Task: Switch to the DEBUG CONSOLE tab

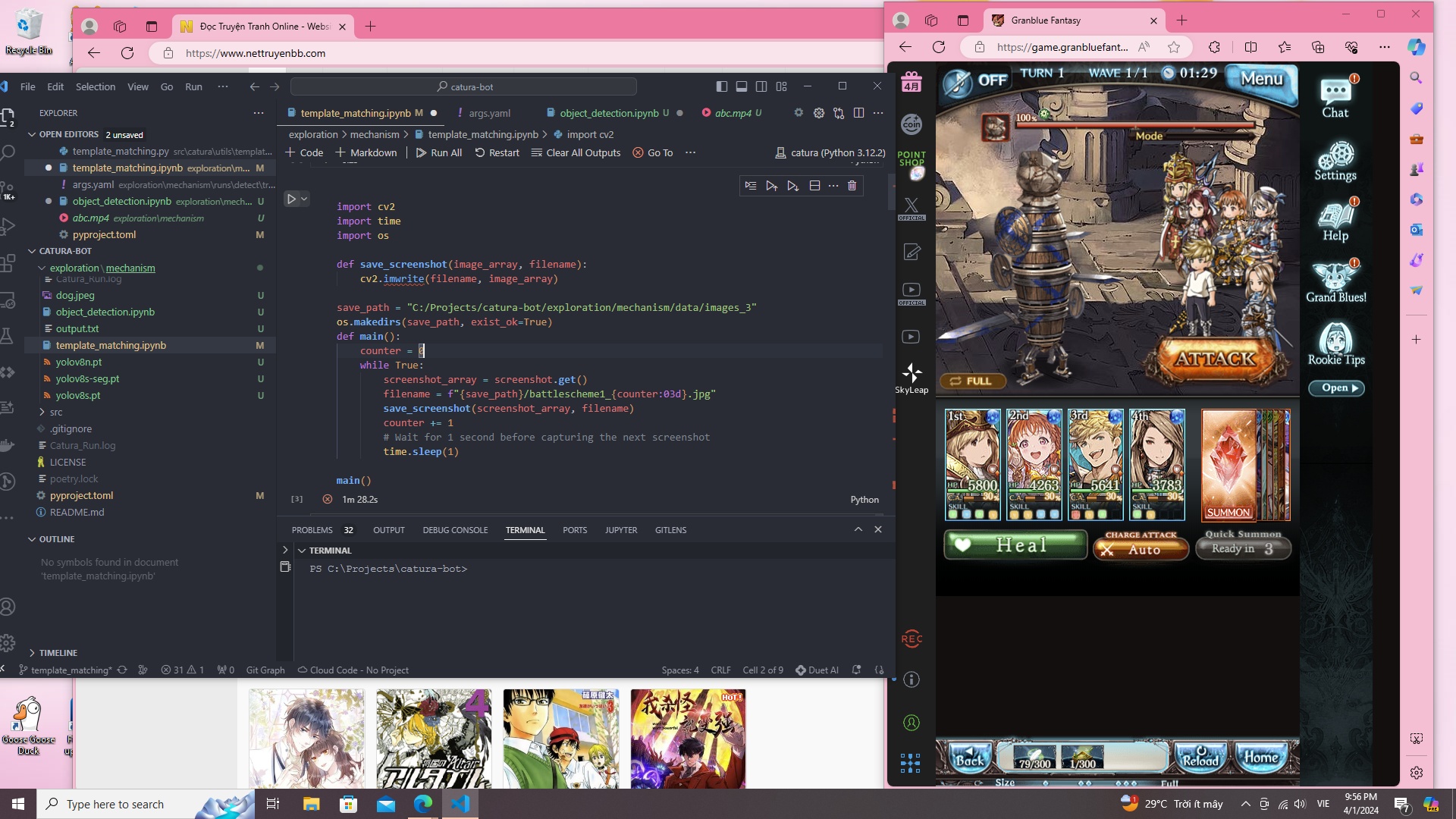Action: 455,530
